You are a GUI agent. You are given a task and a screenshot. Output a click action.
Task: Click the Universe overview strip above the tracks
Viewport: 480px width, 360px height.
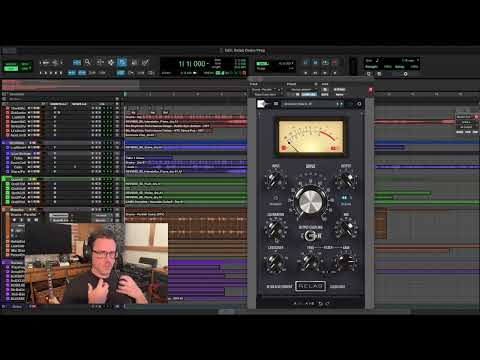tap(124, 84)
